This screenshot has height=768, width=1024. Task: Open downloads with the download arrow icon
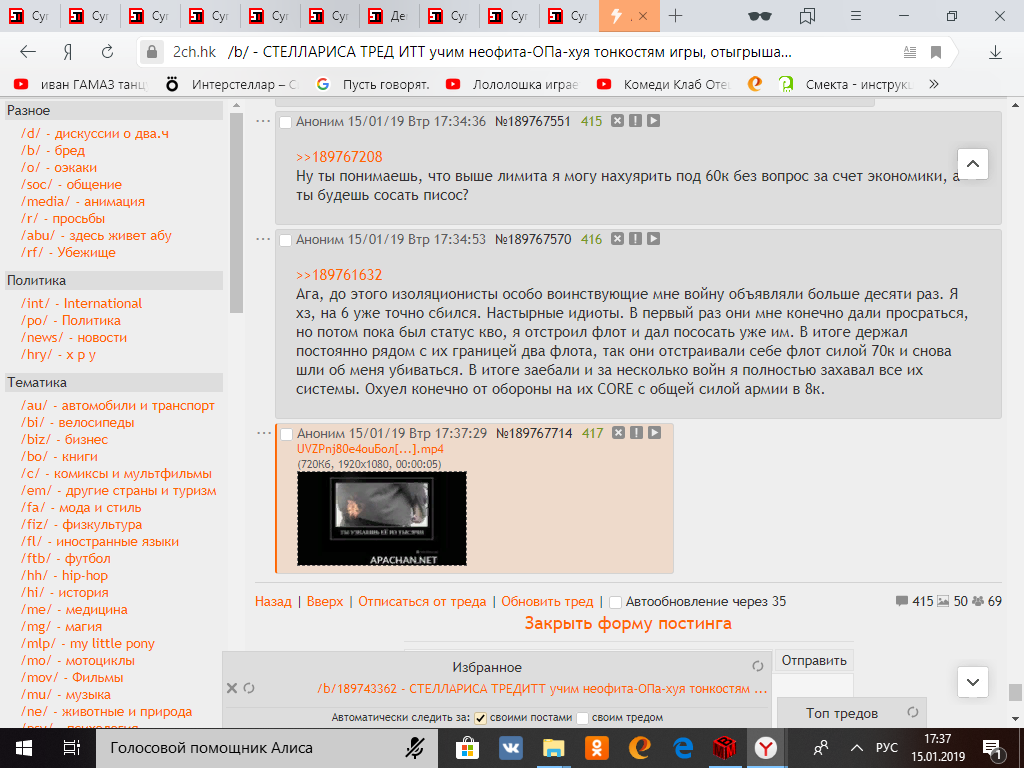click(995, 52)
